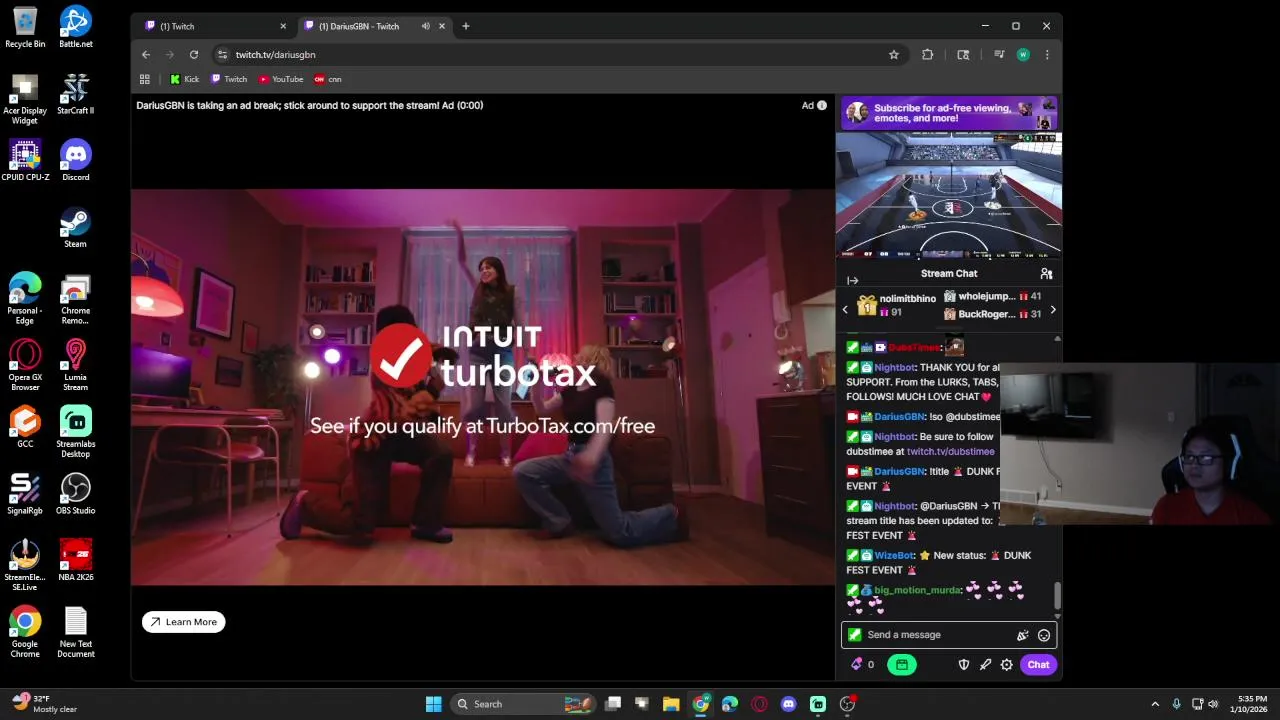The width and height of the screenshot is (1280, 720).
Task: Open Acer Display Widget shortcut
Action: (x=25, y=99)
